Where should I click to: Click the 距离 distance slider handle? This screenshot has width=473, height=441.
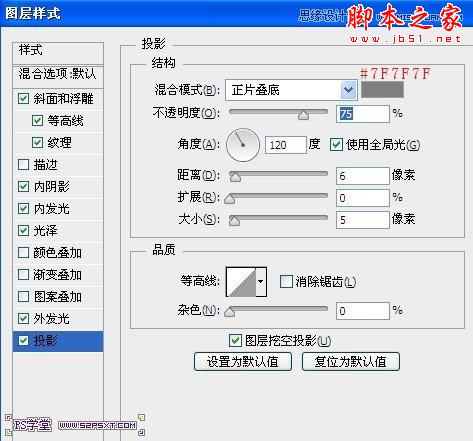point(235,177)
